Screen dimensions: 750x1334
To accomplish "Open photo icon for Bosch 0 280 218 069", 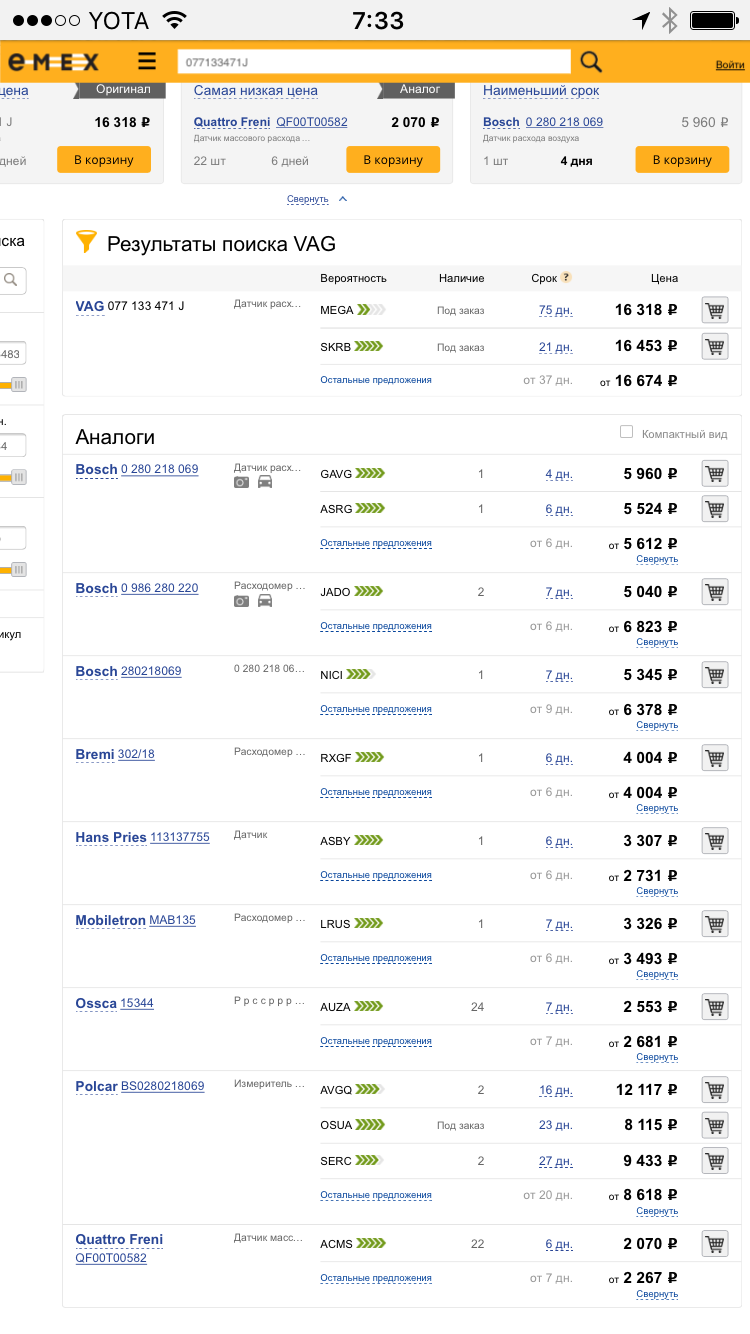I will [241, 483].
